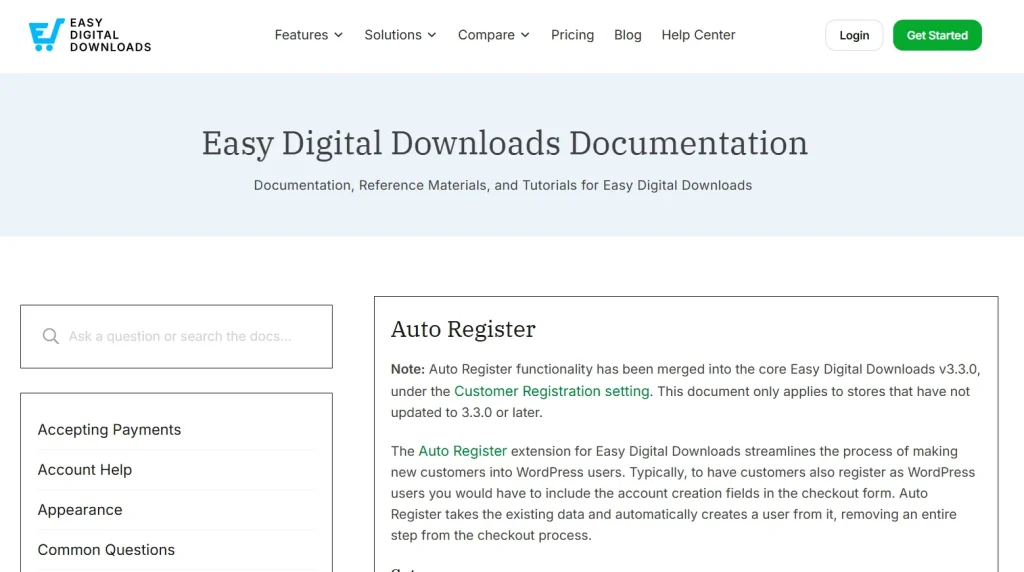Open the Appearance category

80,509
